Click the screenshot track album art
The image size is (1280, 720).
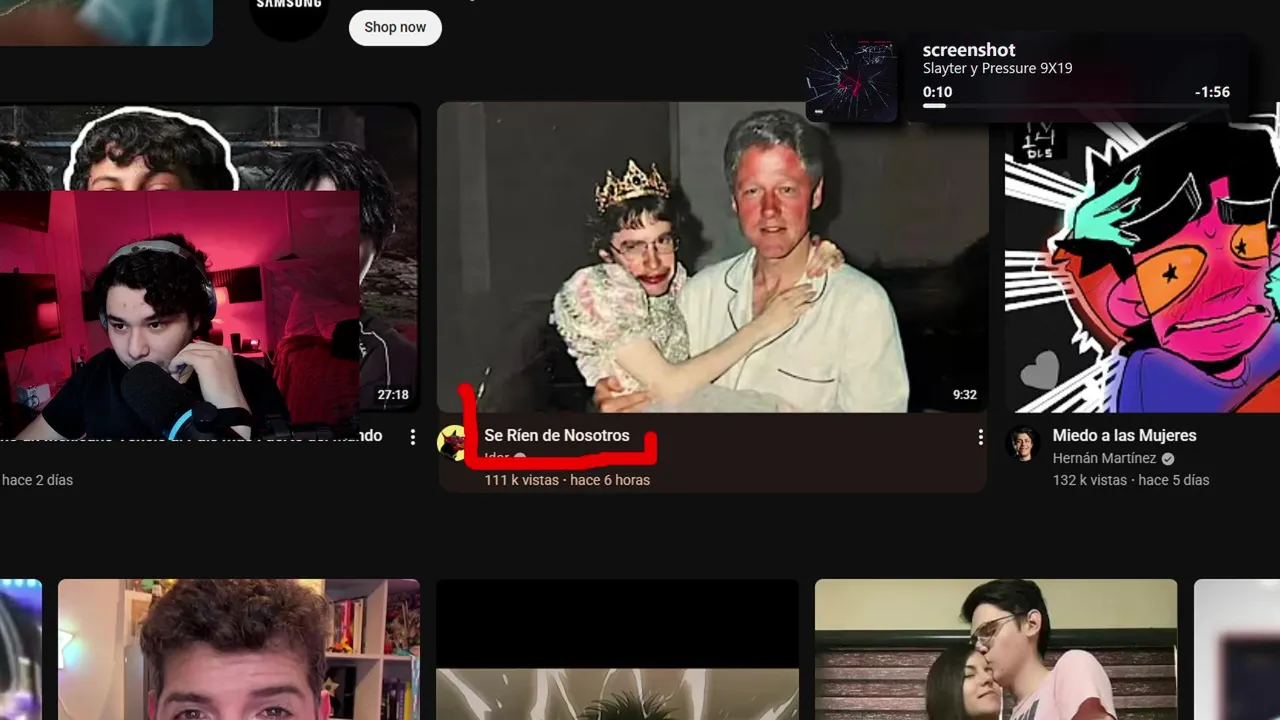(852, 78)
